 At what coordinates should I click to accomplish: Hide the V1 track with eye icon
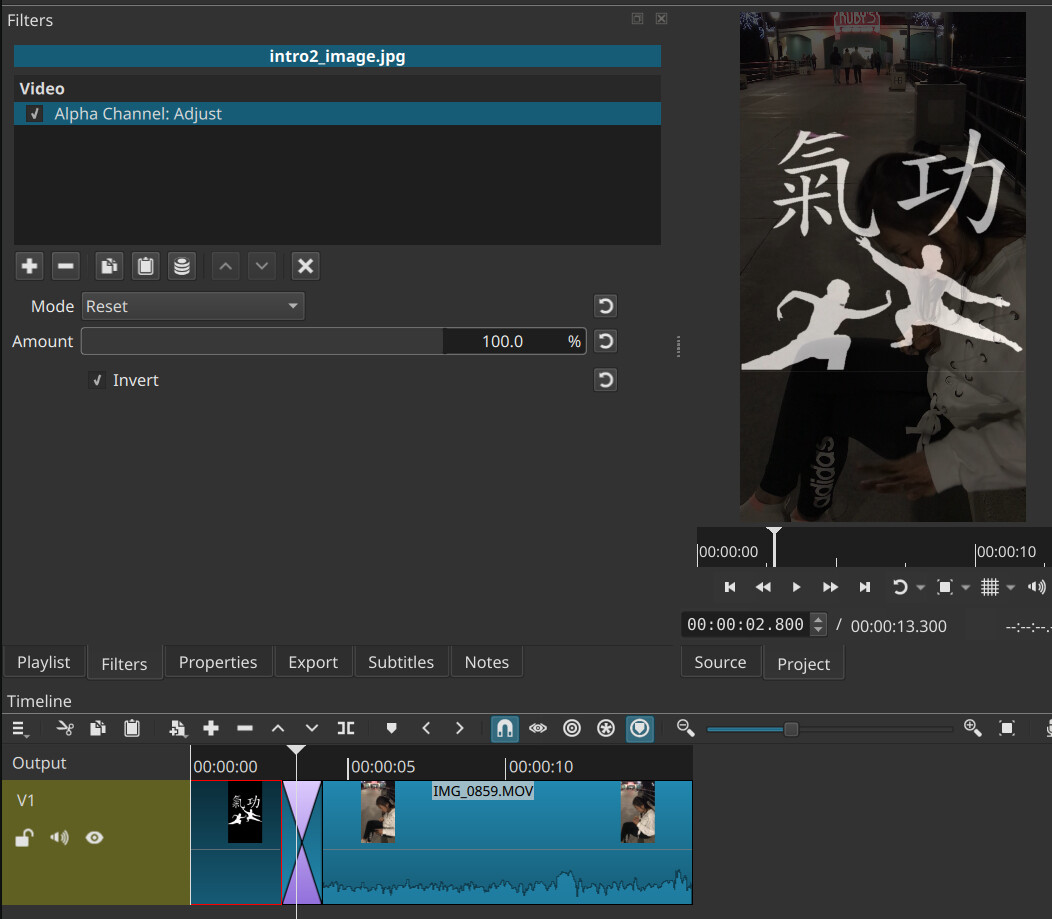pos(94,838)
